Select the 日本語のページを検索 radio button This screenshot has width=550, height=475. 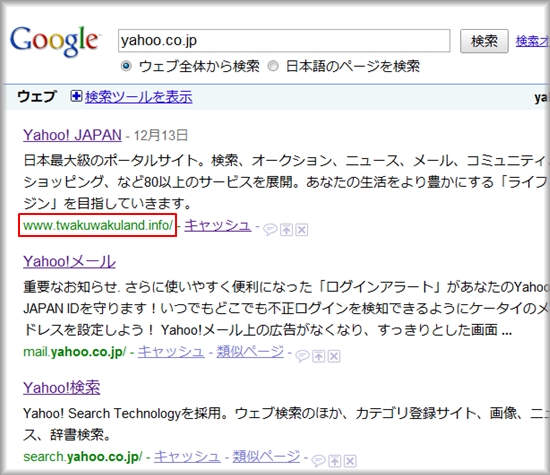273,66
